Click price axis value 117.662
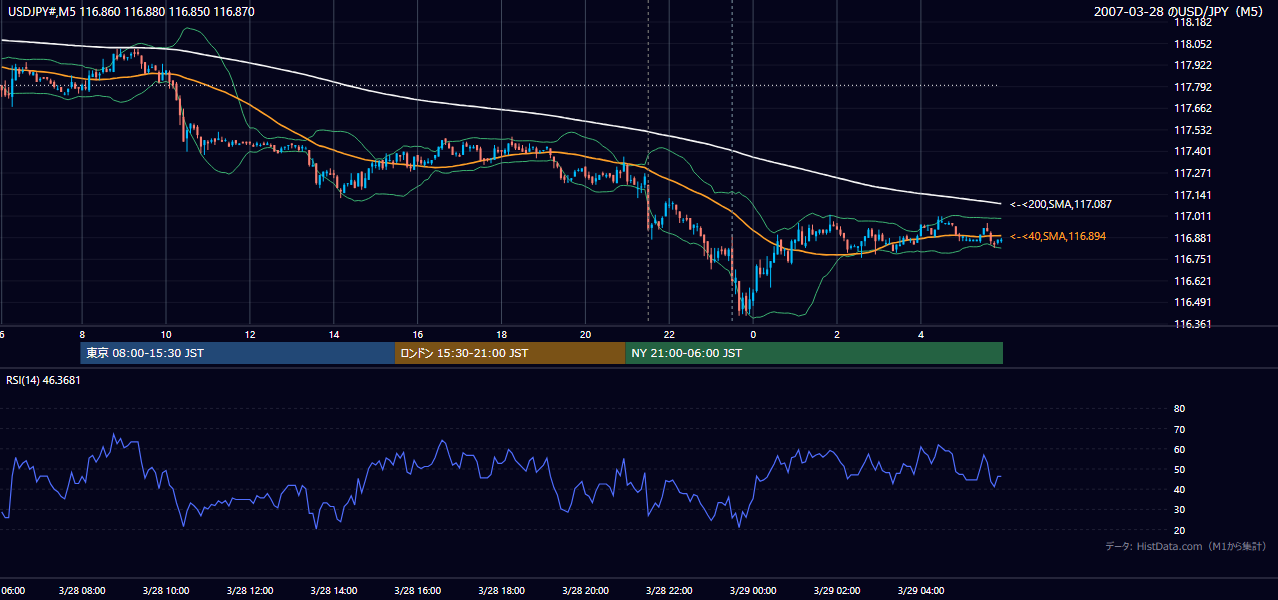Viewport: 1278px width, 600px height. tap(1192, 108)
